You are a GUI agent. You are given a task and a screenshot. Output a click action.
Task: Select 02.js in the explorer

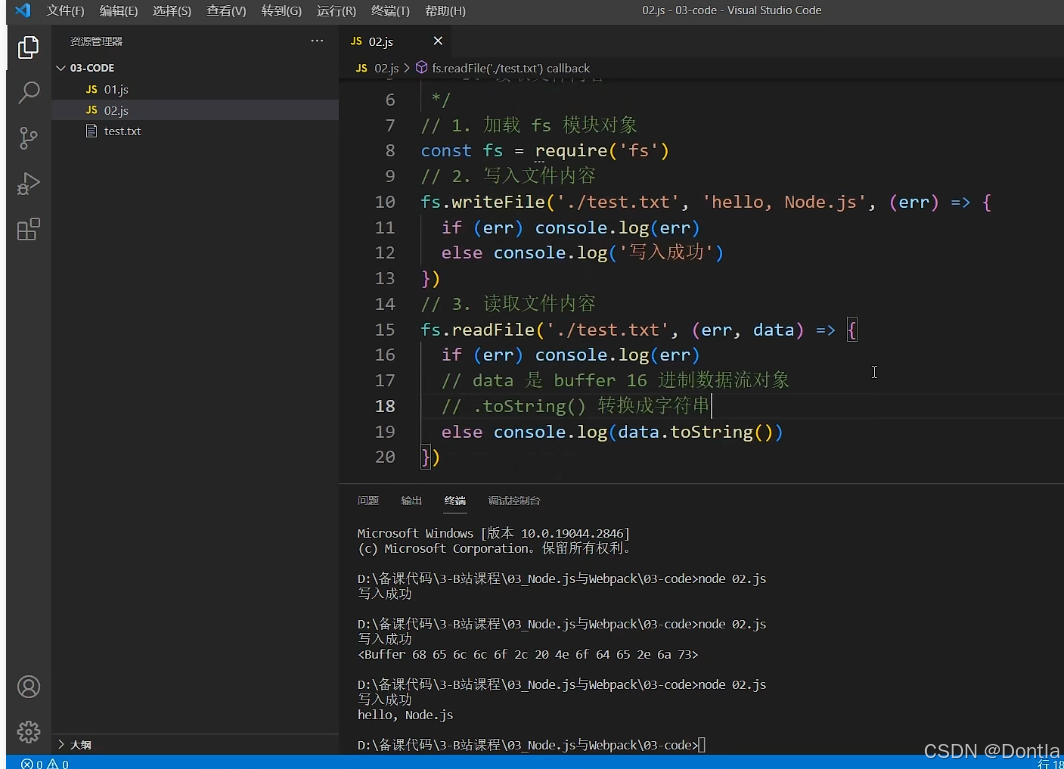tap(195, 110)
